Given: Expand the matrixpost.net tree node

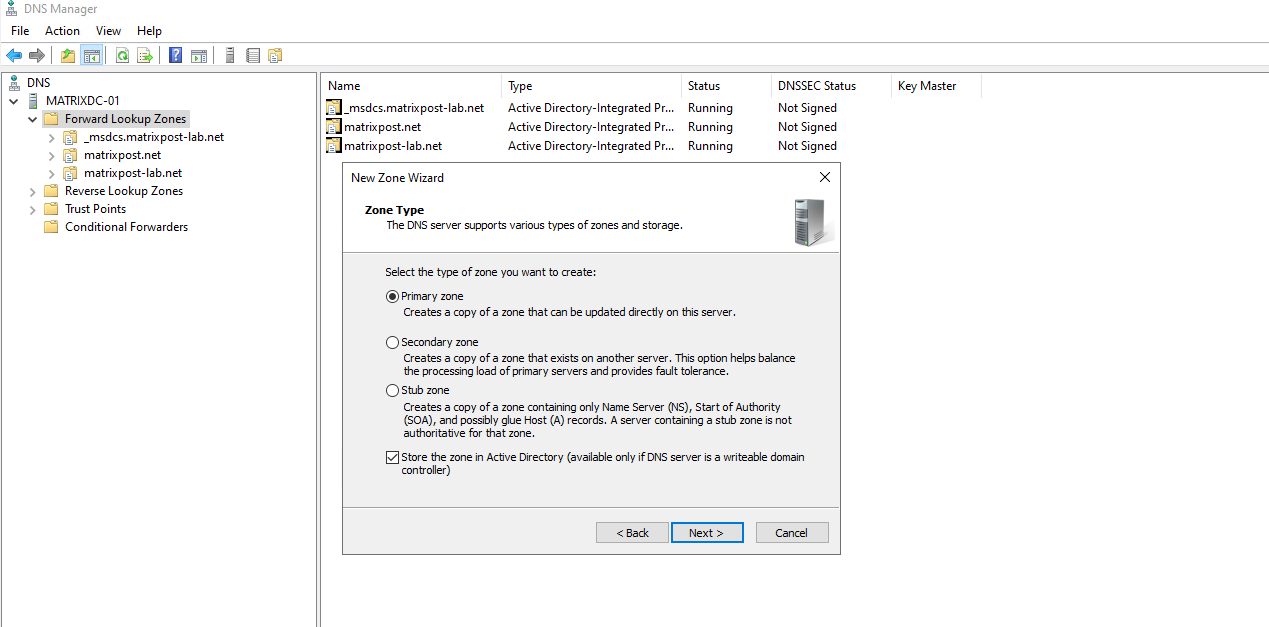Looking at the screenshot, I should point(52,155).
